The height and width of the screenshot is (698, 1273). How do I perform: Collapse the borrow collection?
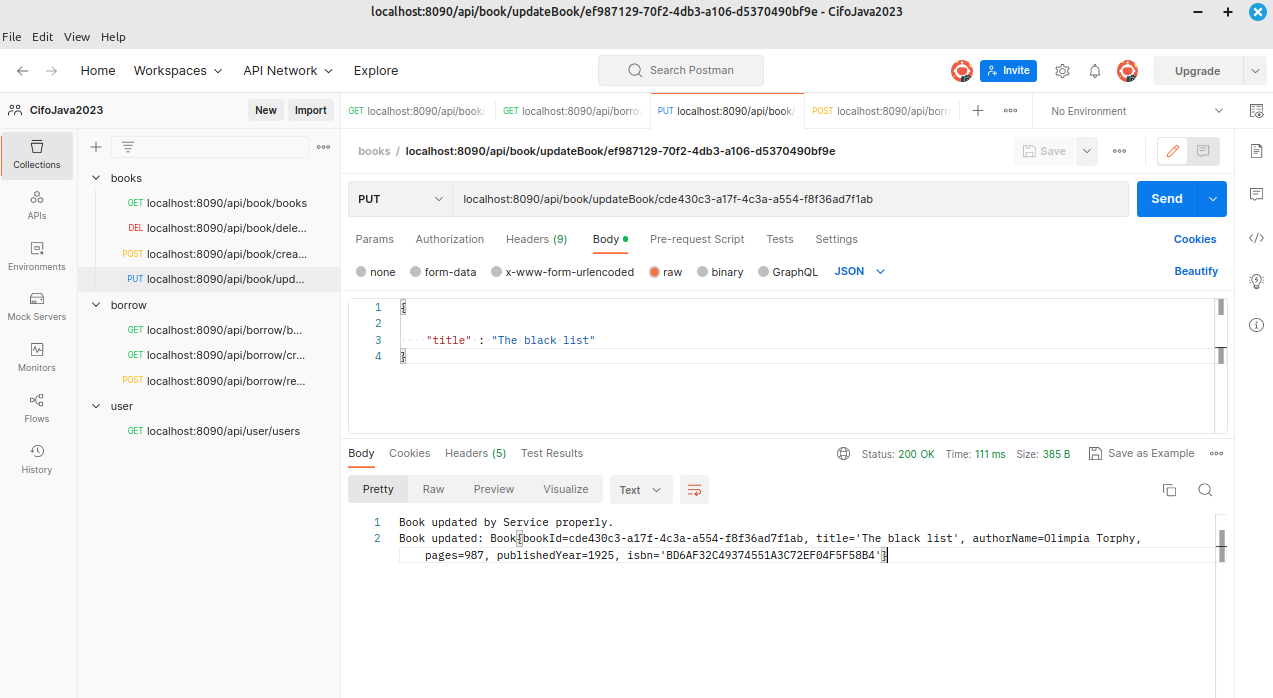(x=97, y=305)
